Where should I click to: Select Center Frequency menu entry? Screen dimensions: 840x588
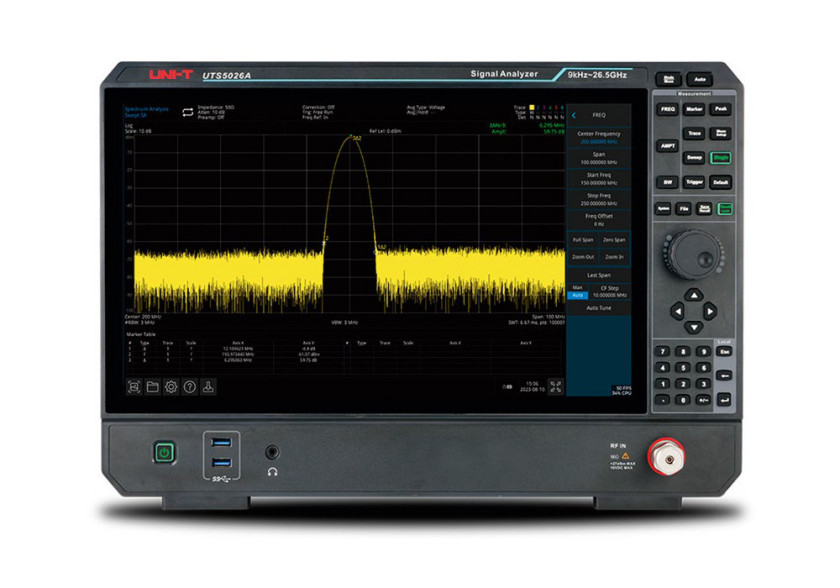[x=598, y=137]
